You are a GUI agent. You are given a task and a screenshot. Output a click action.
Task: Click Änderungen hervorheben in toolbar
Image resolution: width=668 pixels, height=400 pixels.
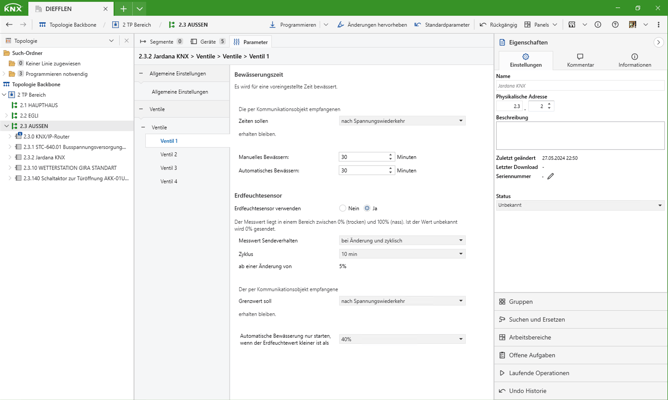pos(371,25)
